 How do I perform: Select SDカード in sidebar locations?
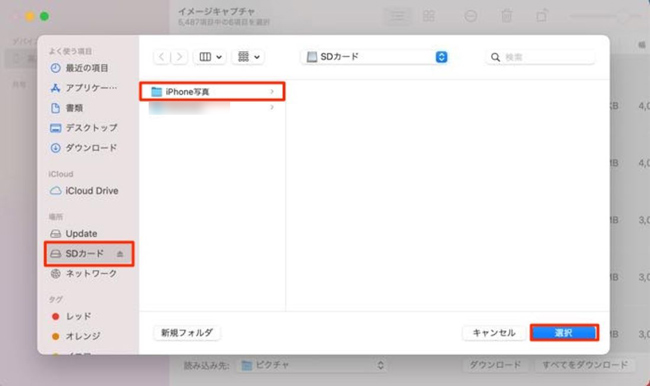tap(89, 254)
